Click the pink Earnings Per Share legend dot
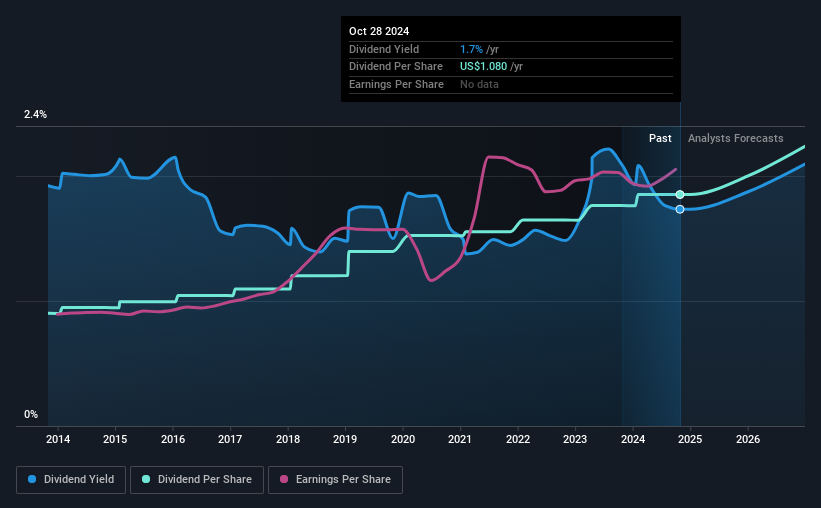The width and height of the screenshot is (821, 508). [x=284, y=479]
